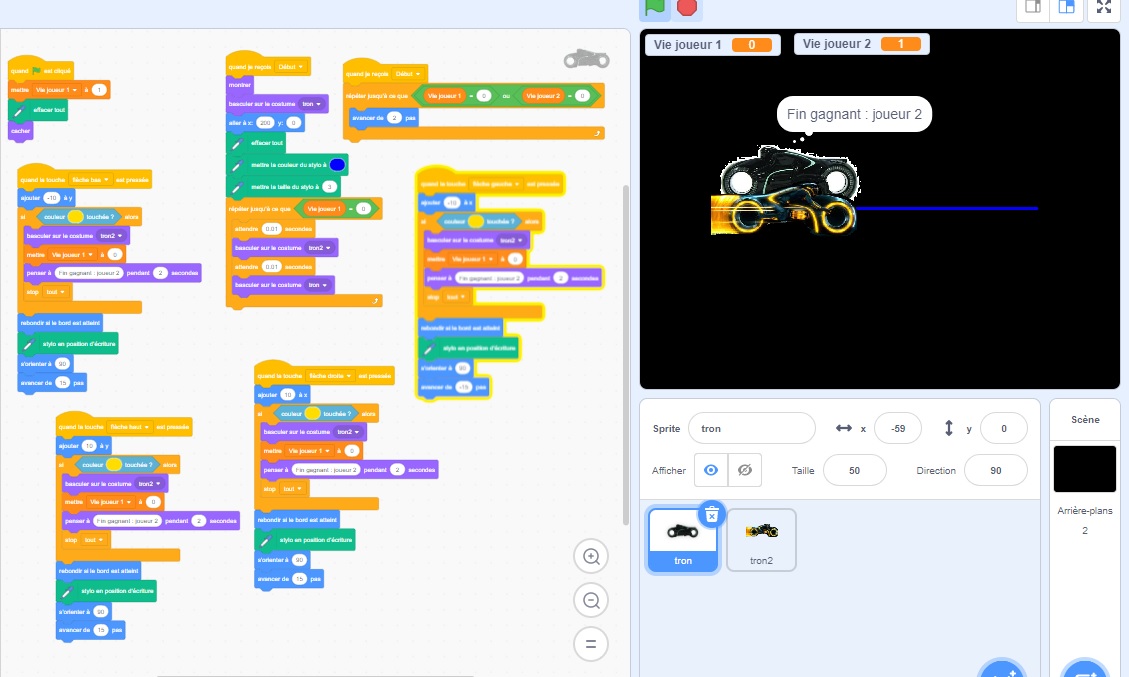
Task: Open the 'flèche bas' key dropdown
Action: [x=90, y=179]
